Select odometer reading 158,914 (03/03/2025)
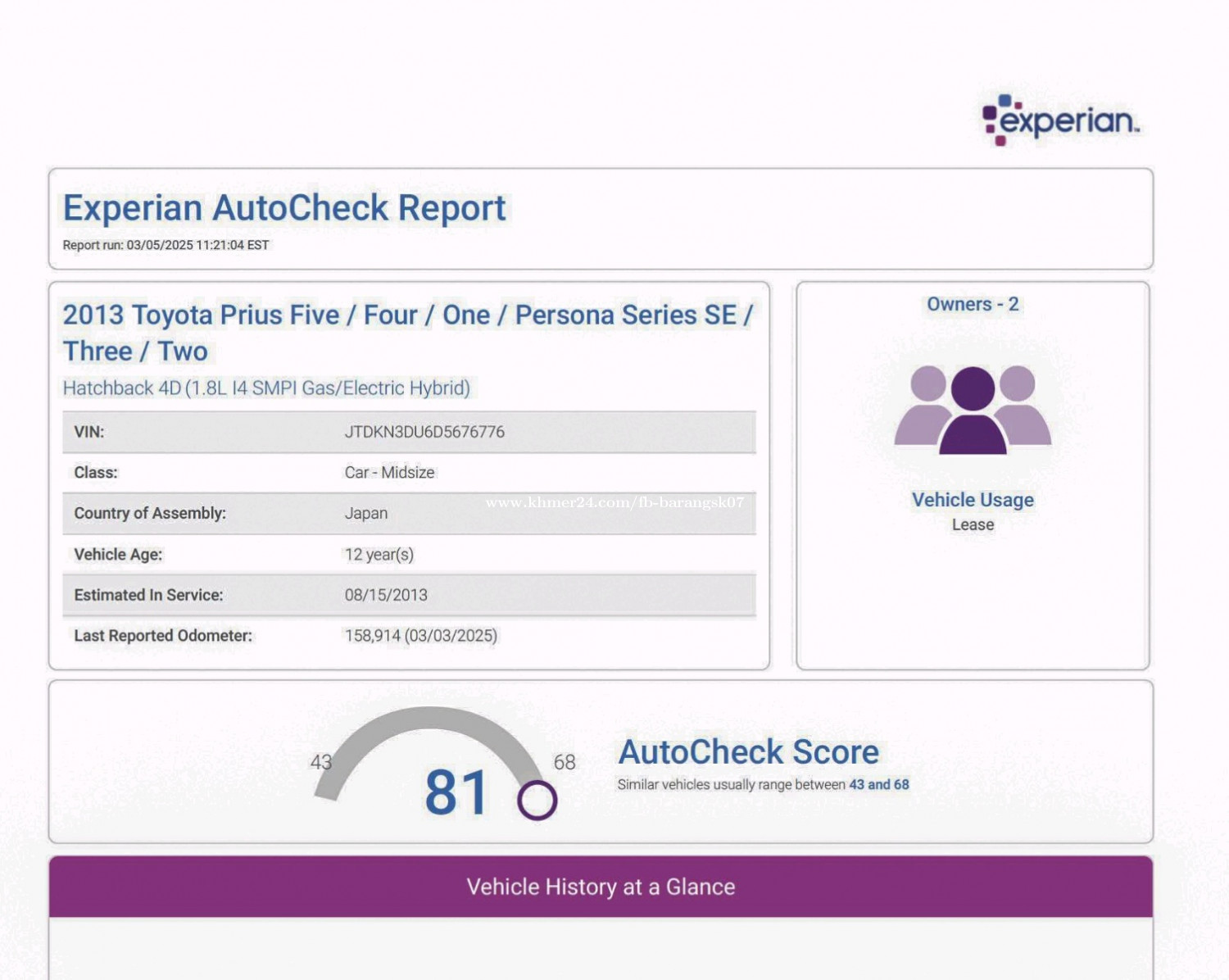Image resolution: width=1229 pixels, height=980 pixels. (421, 636)
